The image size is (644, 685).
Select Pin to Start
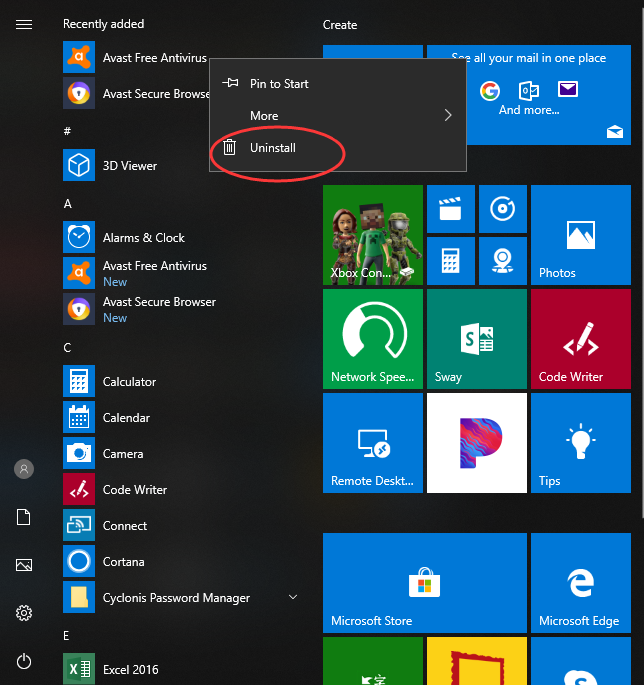tap(338, 83)
